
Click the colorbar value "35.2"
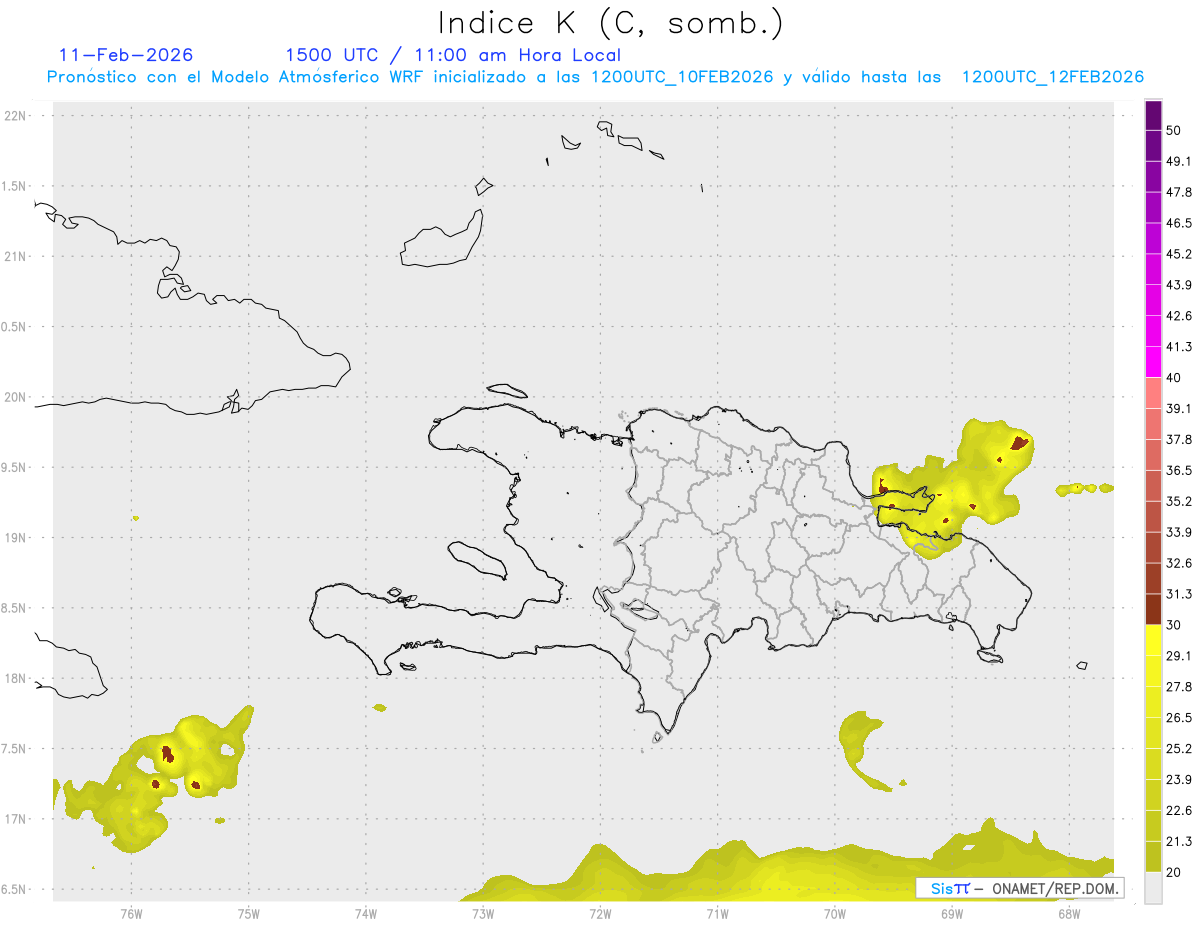coord(1179,501)
